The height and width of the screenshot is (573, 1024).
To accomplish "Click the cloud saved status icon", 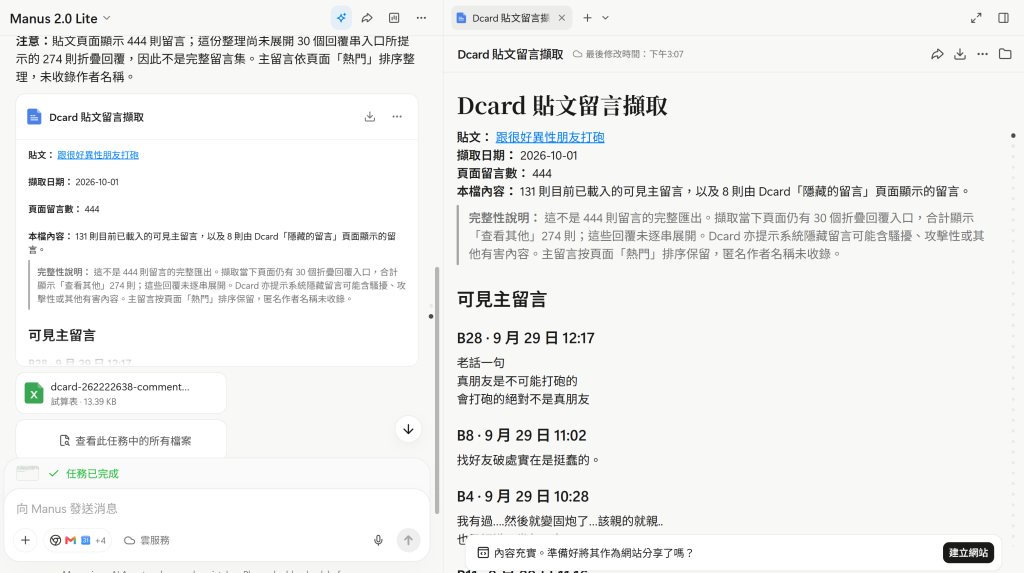I will point(577,54).
